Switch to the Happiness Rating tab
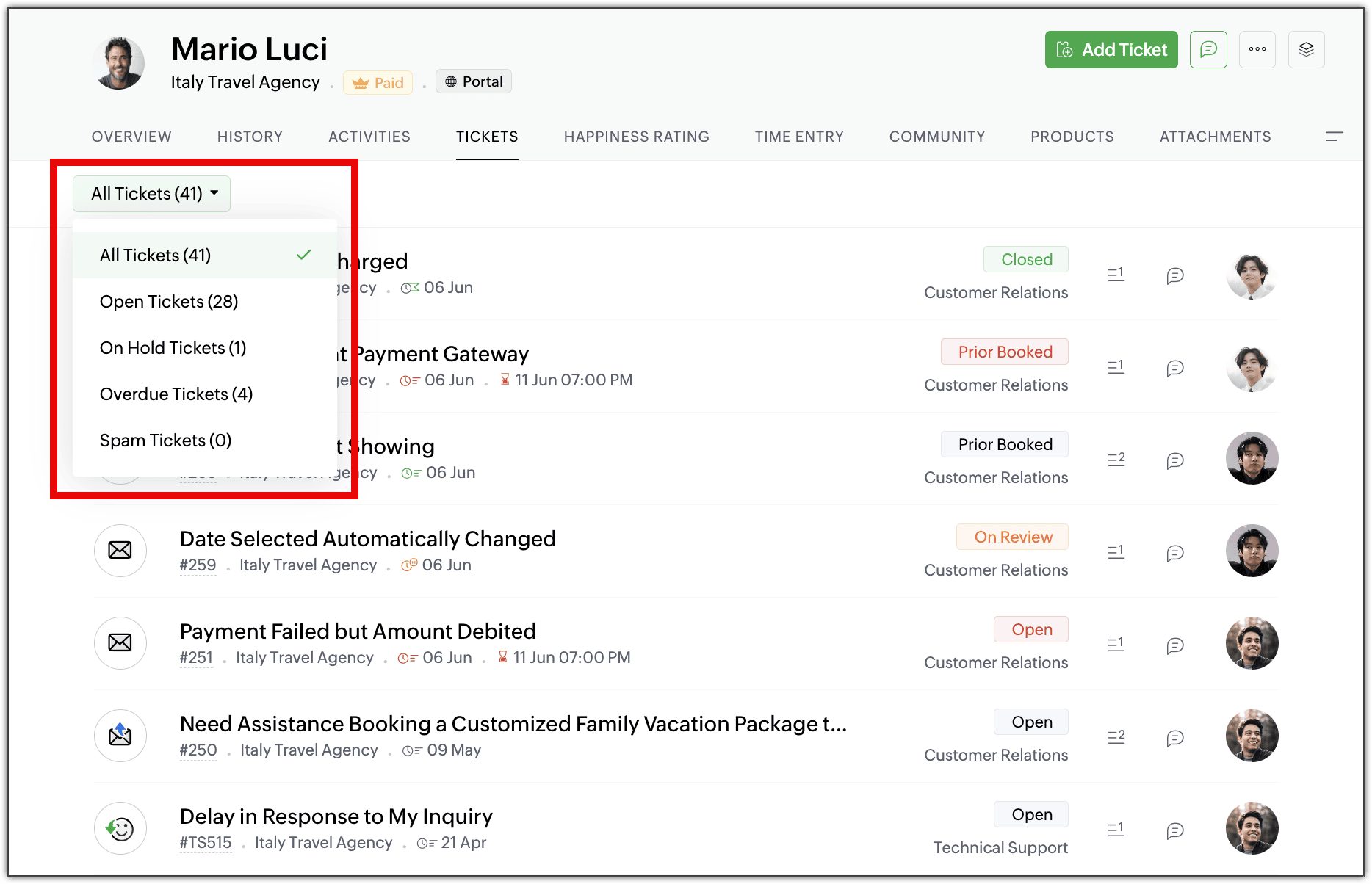The height and width of the screenshot is (884, 1372). pyautogui.click(x=636, y=137)
